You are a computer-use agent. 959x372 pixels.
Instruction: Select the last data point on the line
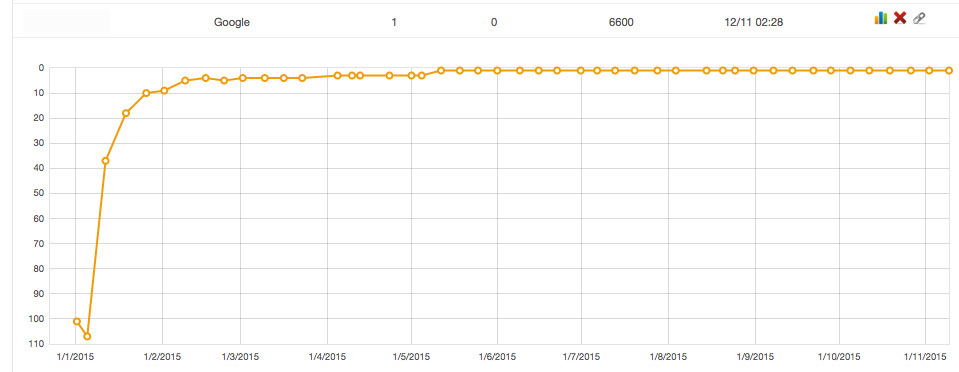pos(949,70)
